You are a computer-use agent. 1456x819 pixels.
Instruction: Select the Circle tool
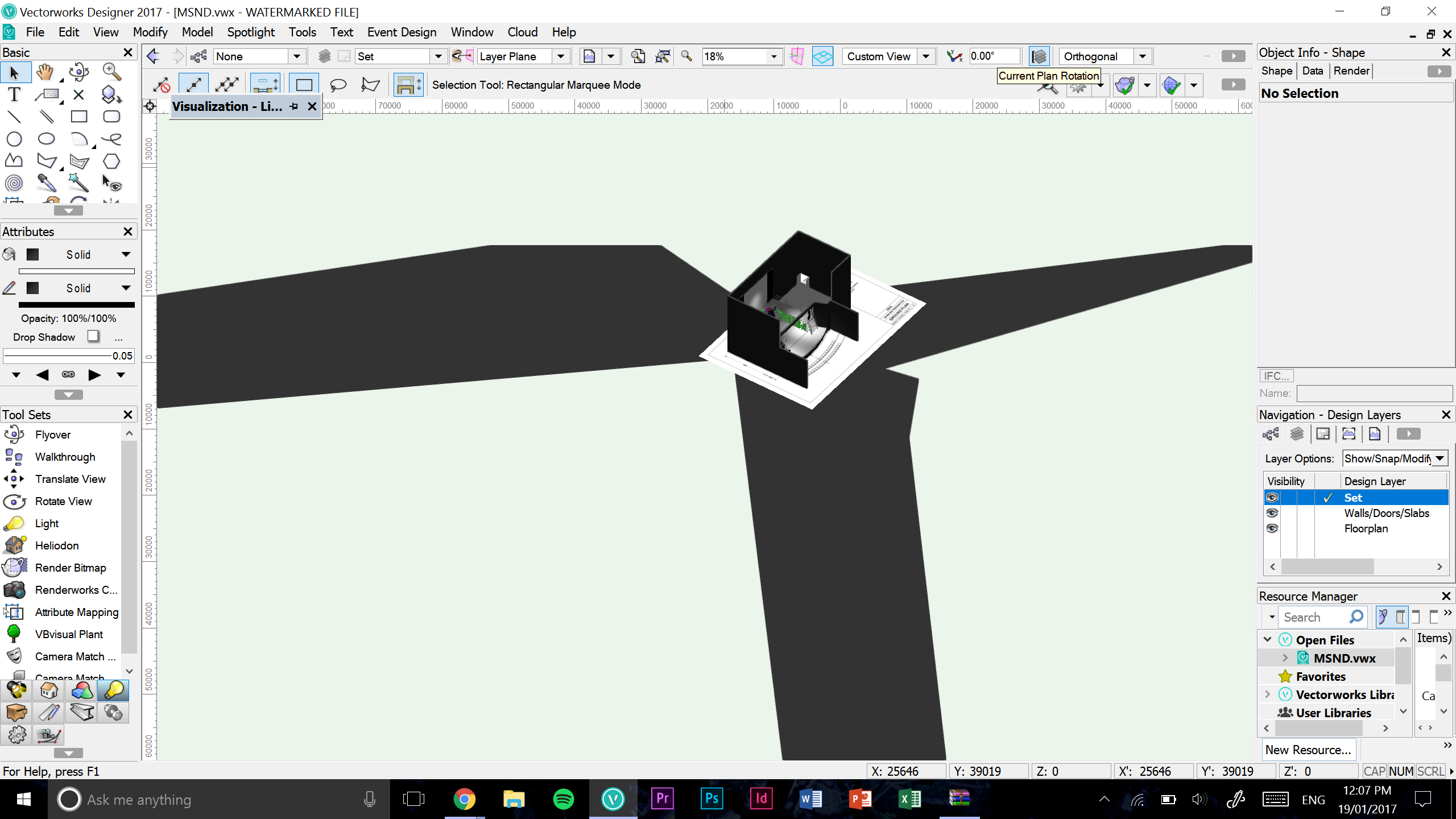[14, 139]
